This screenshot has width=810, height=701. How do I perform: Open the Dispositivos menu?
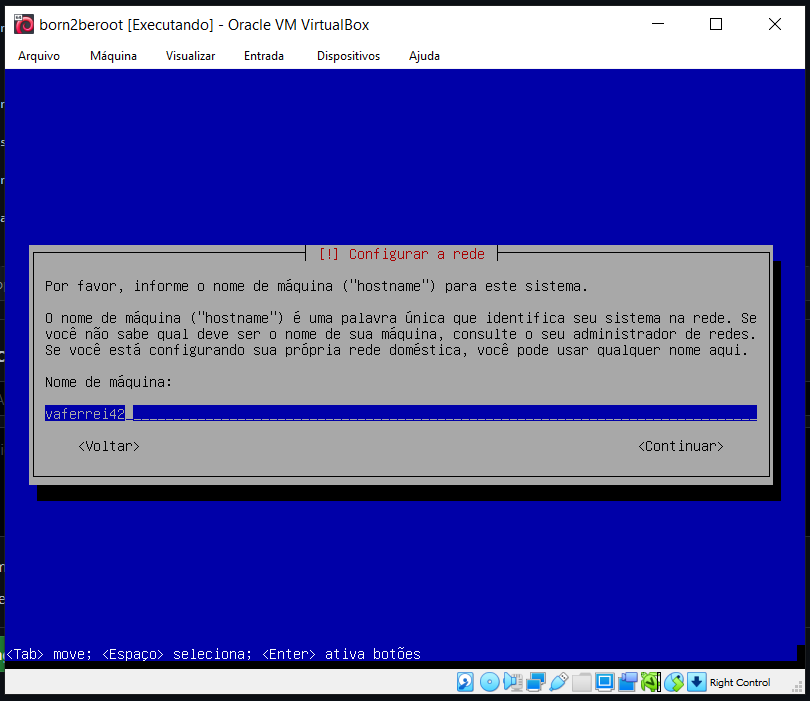pos(348,56)
